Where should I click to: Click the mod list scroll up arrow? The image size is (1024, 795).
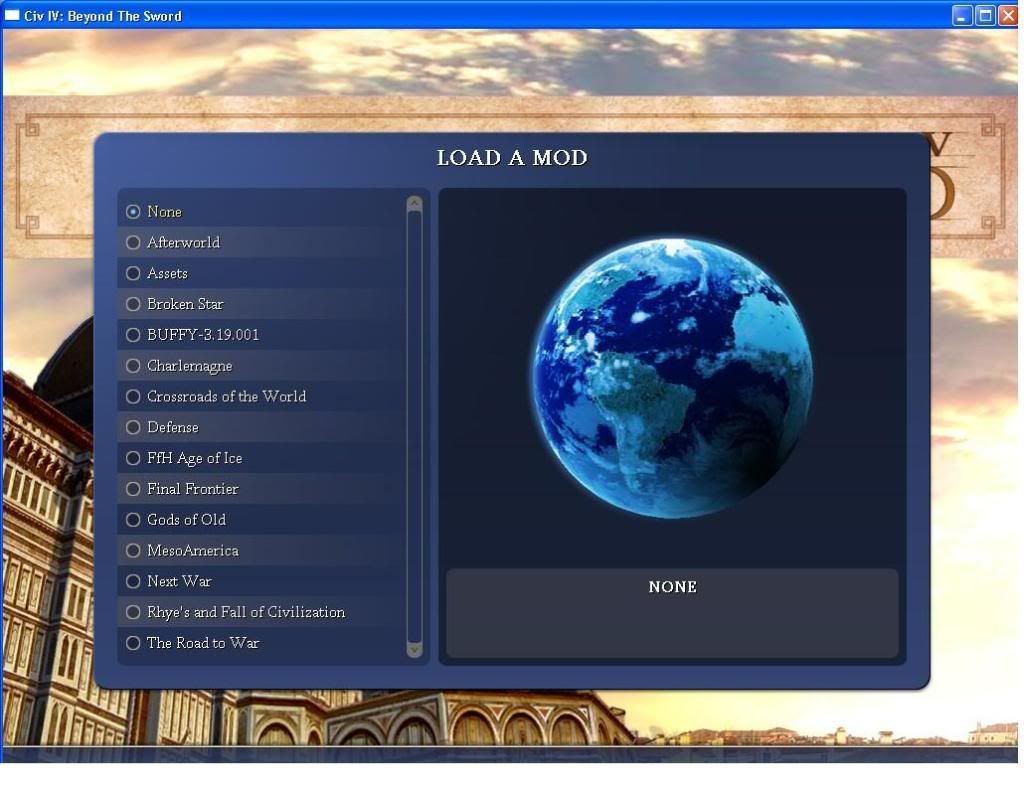(414, 204)
